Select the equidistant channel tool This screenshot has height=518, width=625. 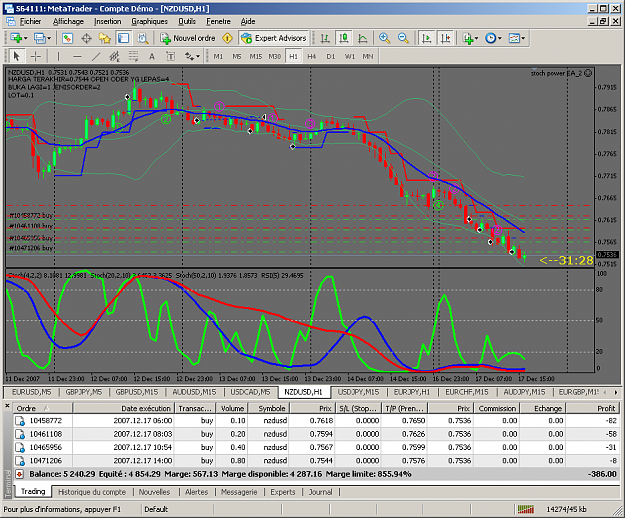click(x=115, y=56)
